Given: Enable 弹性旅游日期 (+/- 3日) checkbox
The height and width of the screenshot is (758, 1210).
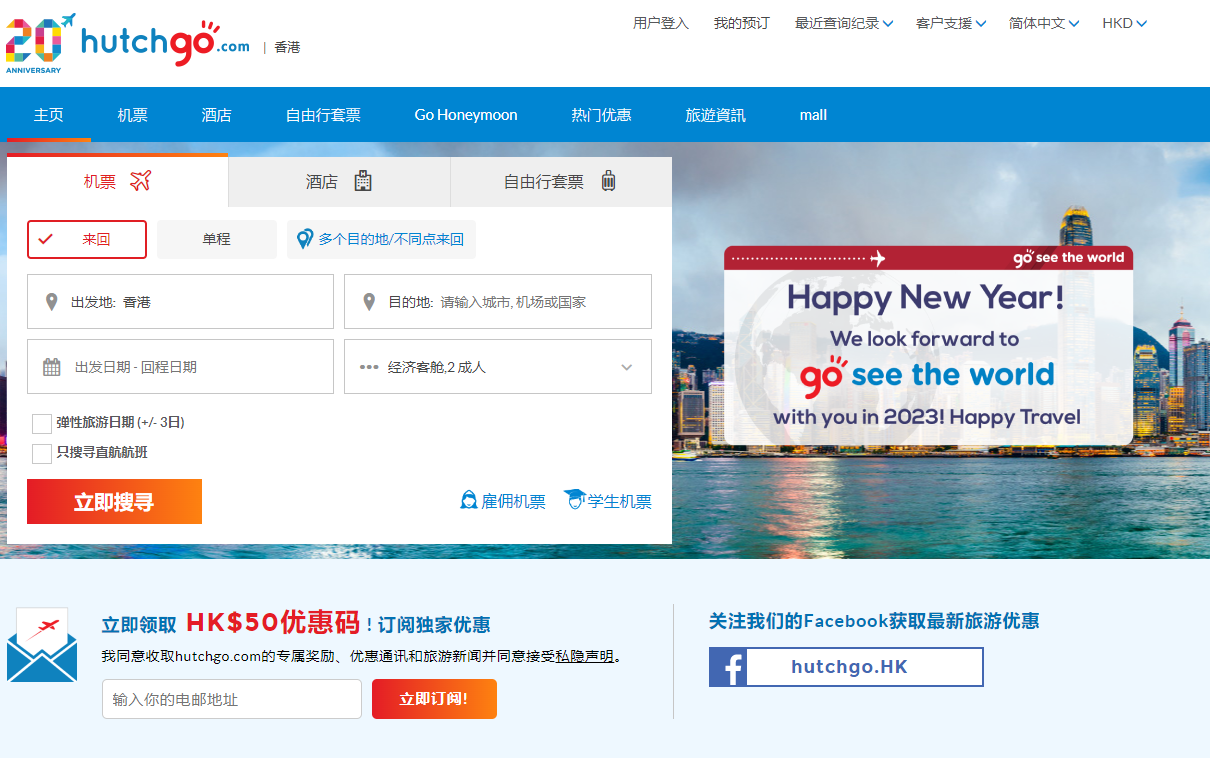Looking at the screenshot, I should [x=41, y=423].
